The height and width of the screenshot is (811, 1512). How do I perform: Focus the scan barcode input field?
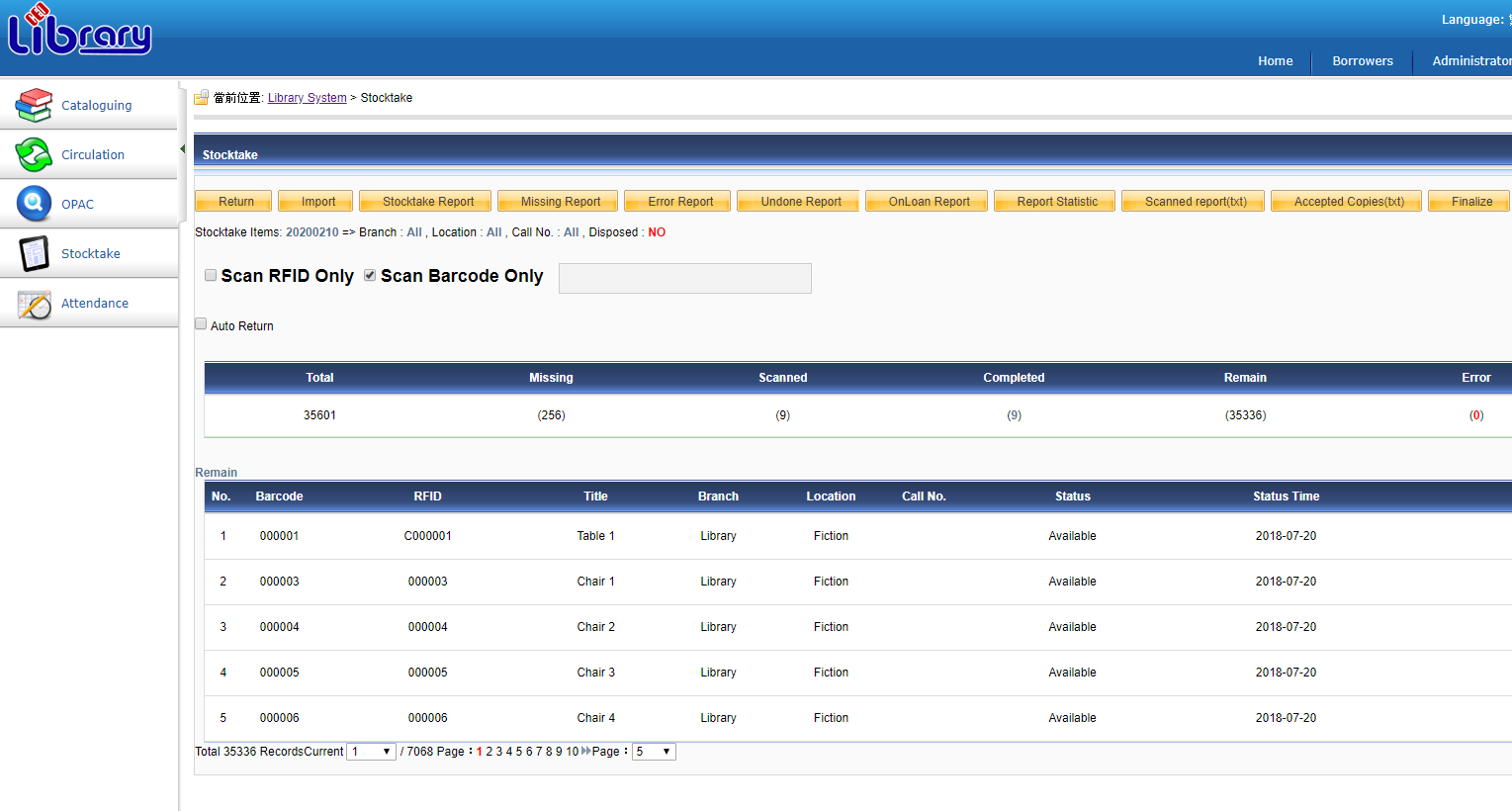[x=685, y=278]
